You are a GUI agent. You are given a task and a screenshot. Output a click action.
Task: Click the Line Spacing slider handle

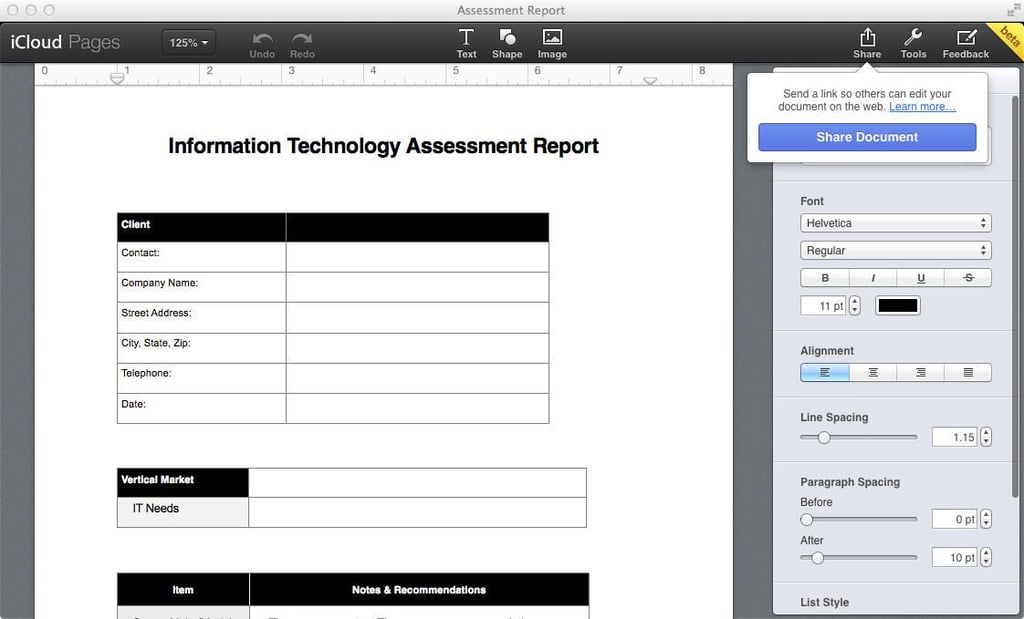(824, 437)
